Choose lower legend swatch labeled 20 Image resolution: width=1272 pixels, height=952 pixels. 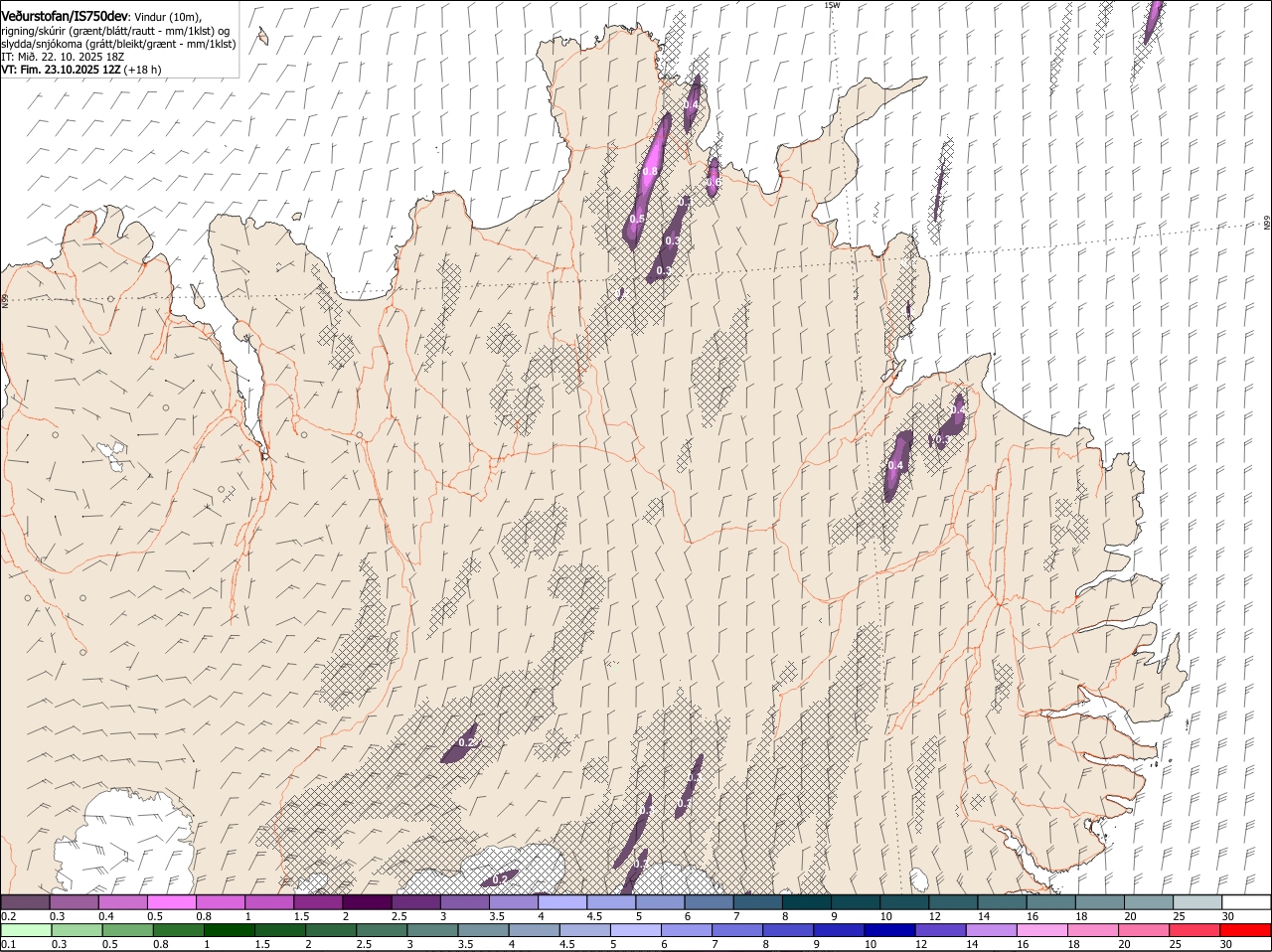(1143, 930)
